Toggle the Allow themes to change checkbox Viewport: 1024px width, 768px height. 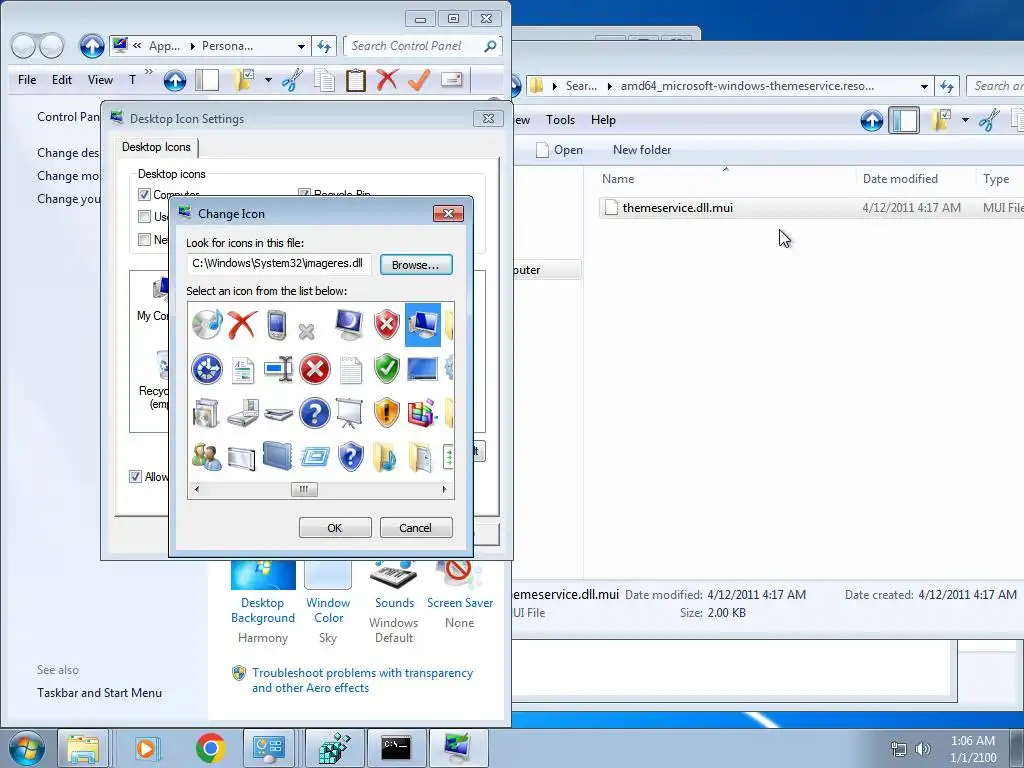tap(135, 476)
